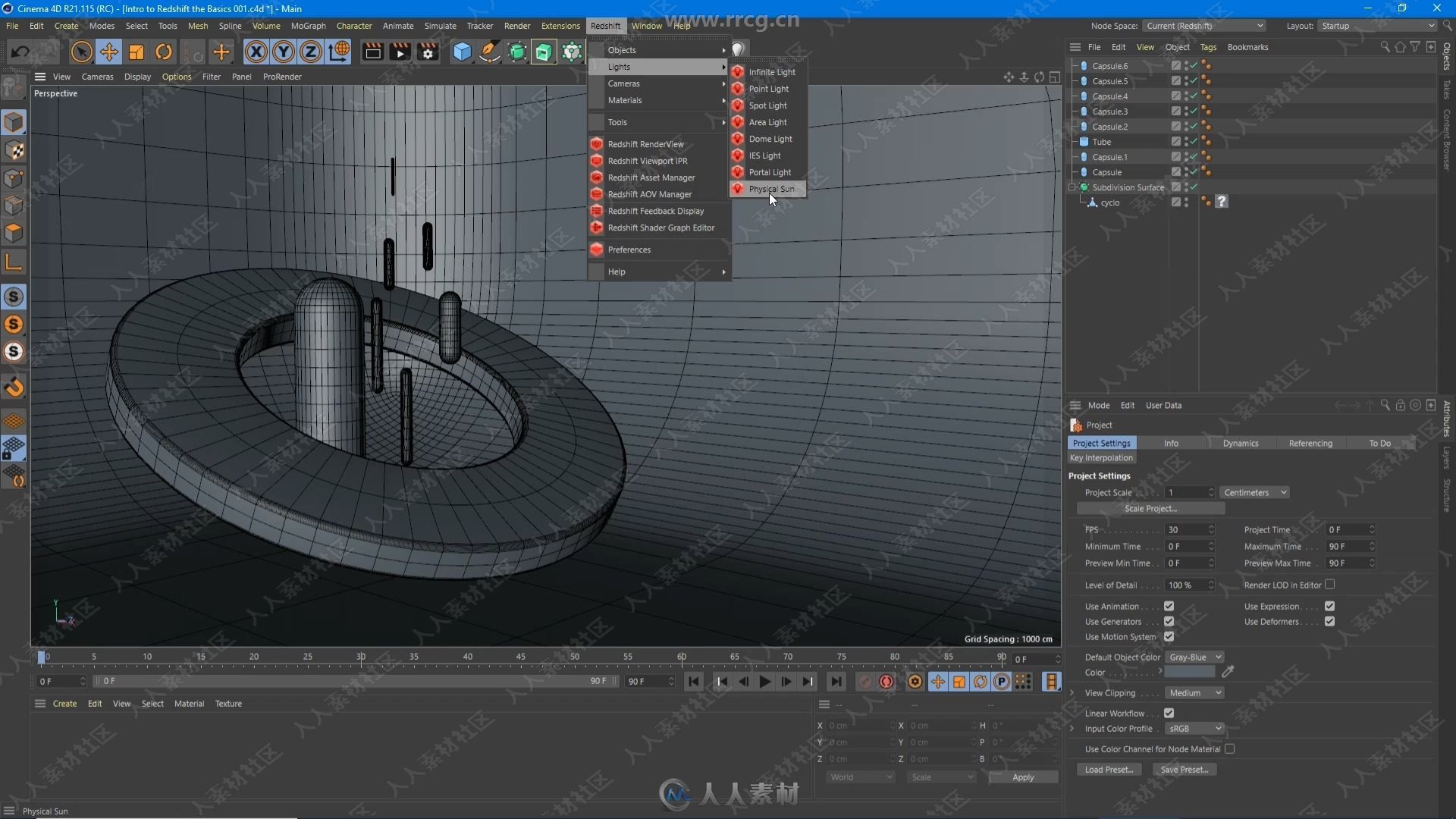
Task: Switch to Model mode in left palette
Action: (14, 122)
